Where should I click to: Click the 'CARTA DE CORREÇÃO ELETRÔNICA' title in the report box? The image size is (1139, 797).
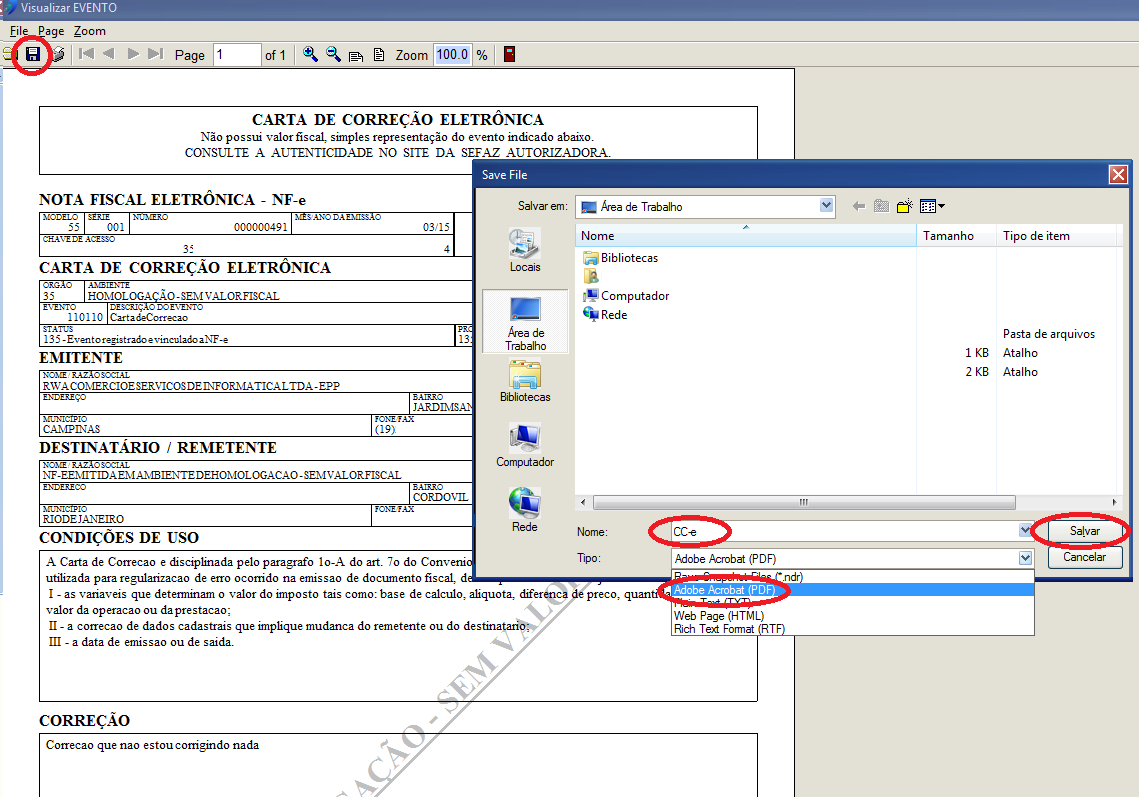(398, 119)
